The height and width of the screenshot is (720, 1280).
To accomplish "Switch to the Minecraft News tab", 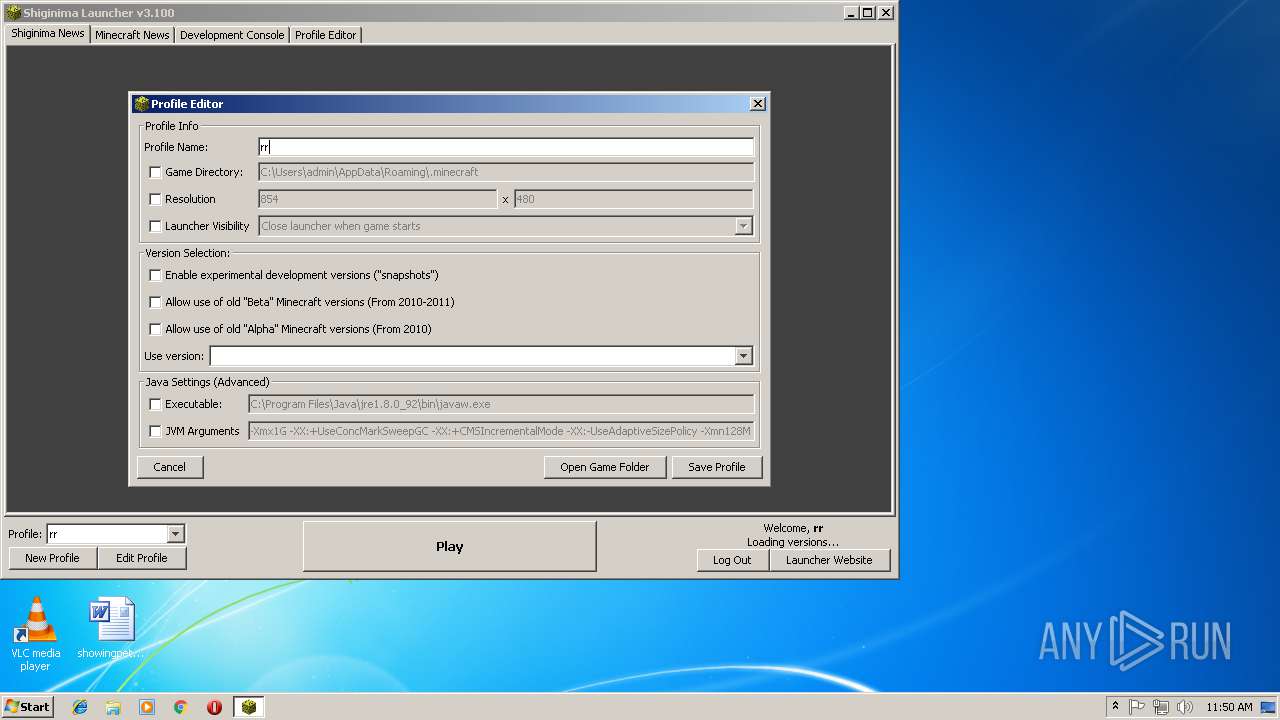I will point(132,34).
